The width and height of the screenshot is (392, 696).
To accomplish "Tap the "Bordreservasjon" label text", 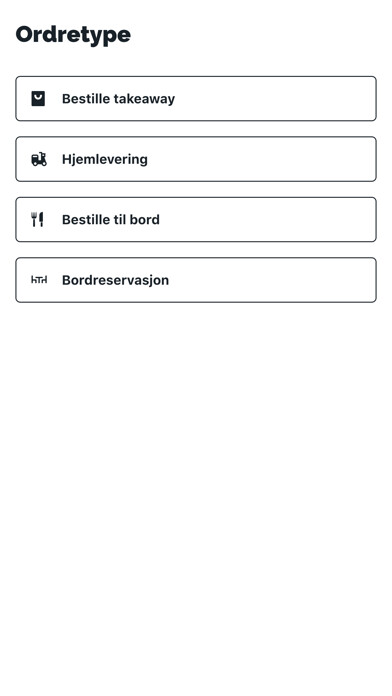I will pyautogui.click(x=115, y=280).
